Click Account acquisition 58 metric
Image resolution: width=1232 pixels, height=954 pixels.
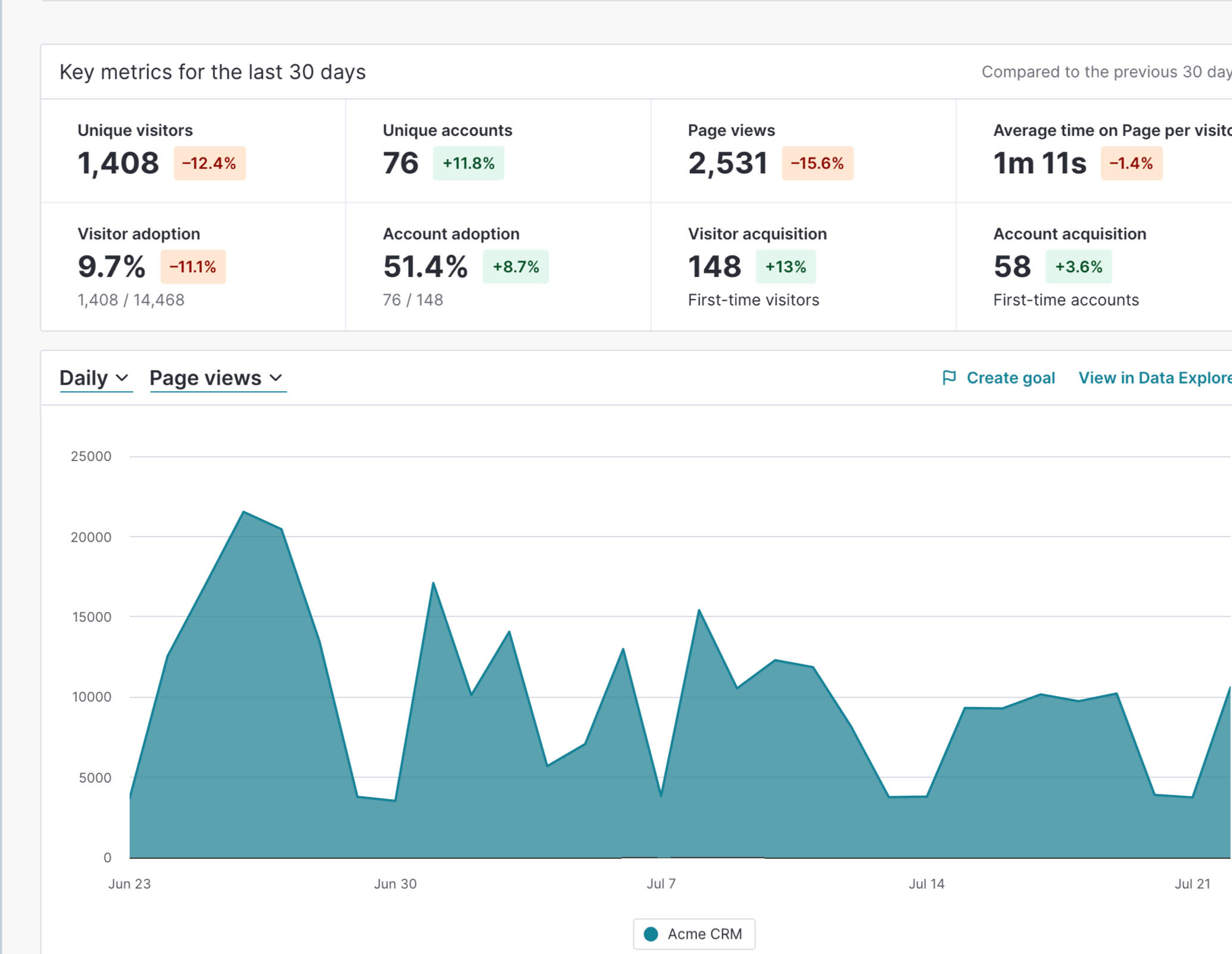[x=1012, y=267]
